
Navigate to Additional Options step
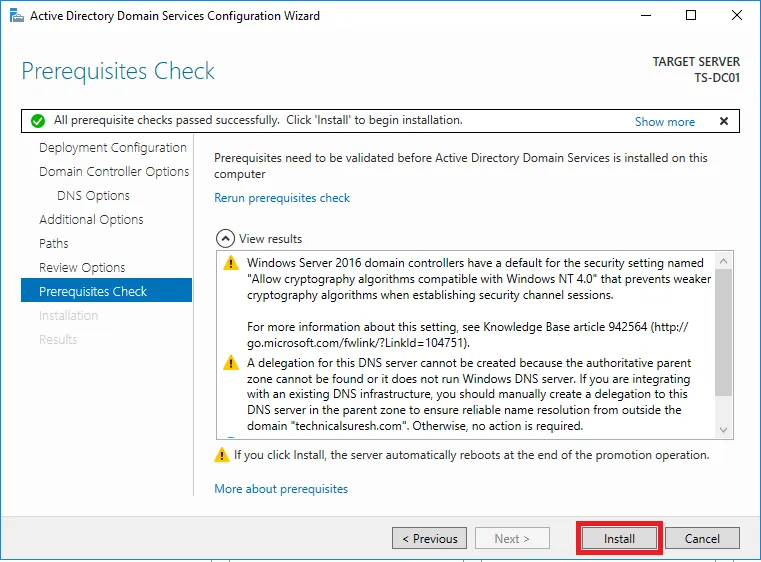(x=91, y=220)
